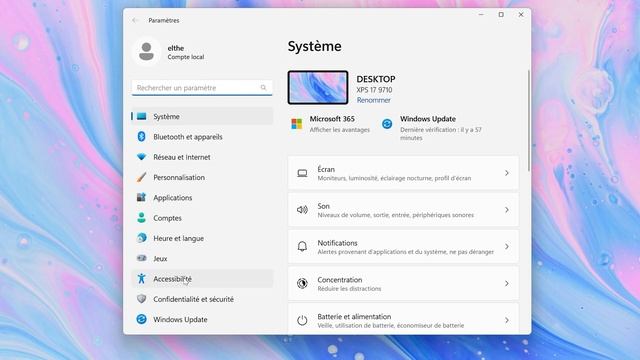Click the Windows Update icon in sidebar
This screenshot has height=360, width=640.
(x=142, y=319)
